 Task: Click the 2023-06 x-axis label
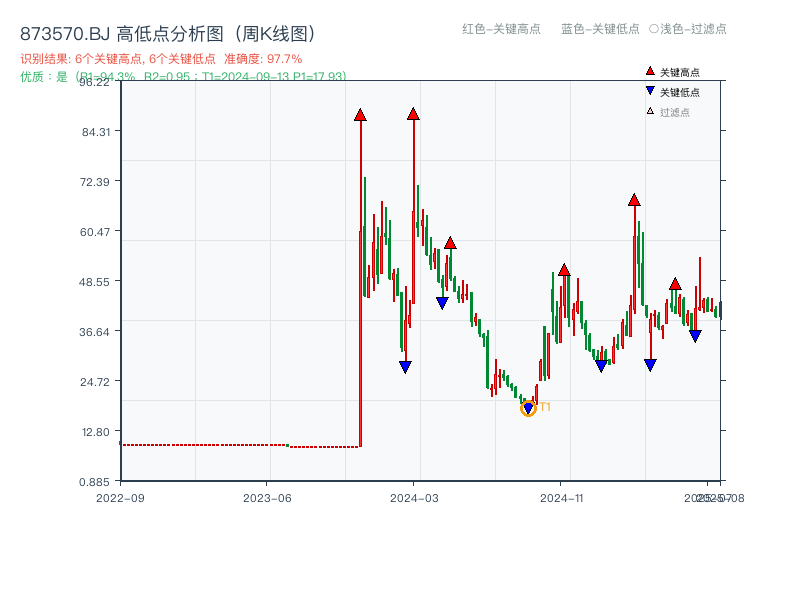pos(267,498)
